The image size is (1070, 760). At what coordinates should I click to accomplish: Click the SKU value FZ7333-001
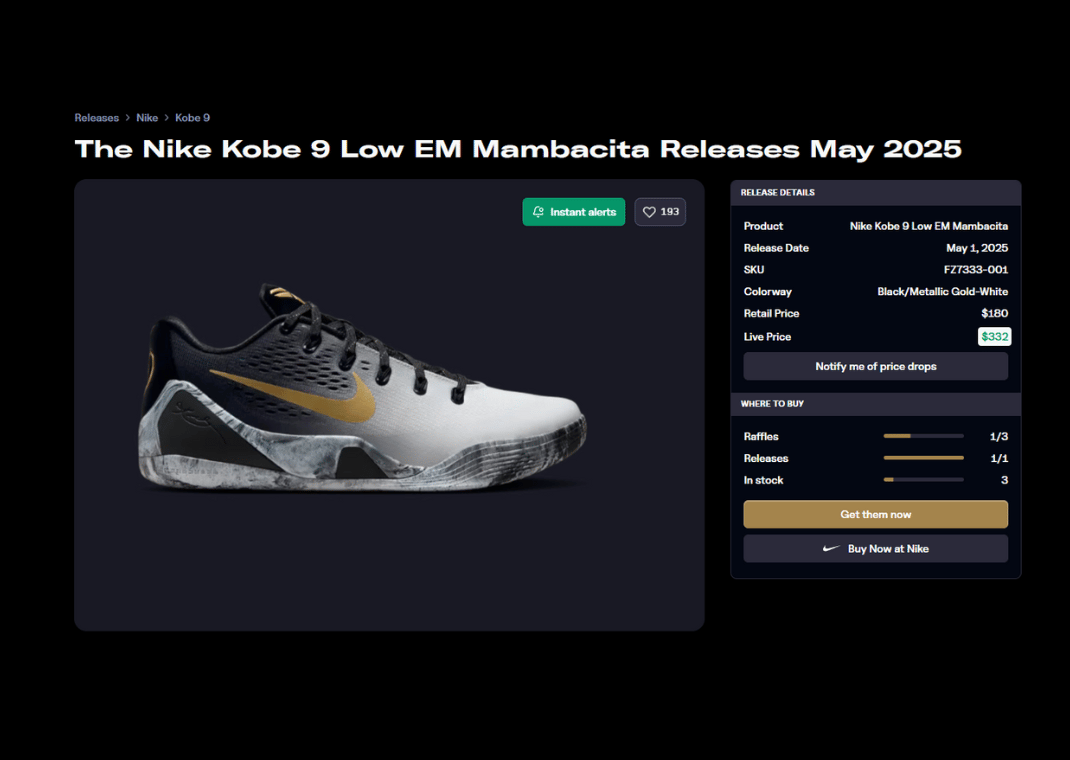tap(976, 269)
